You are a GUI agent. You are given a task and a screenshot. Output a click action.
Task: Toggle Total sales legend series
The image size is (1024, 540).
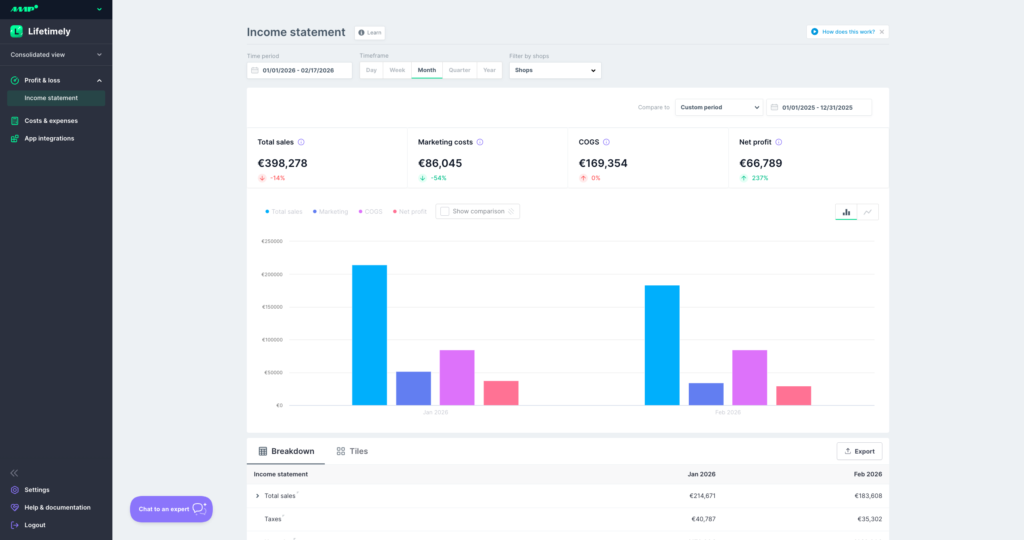click(283, 212)
